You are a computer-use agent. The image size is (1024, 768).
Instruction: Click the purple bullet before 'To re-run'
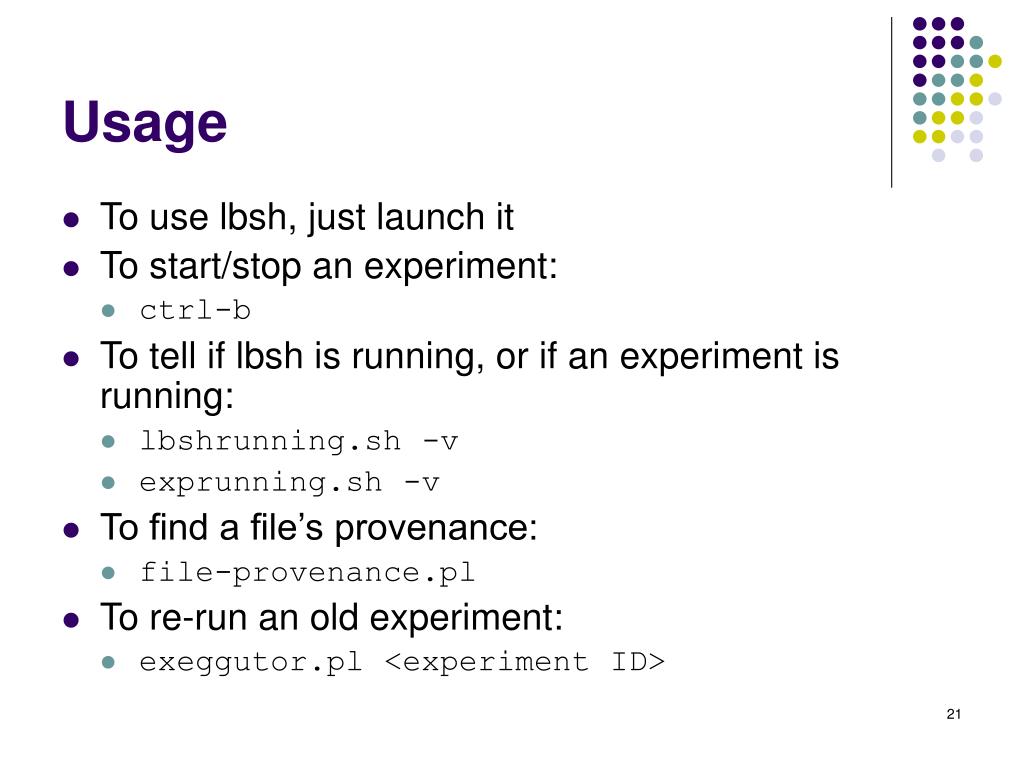(71, 620)
